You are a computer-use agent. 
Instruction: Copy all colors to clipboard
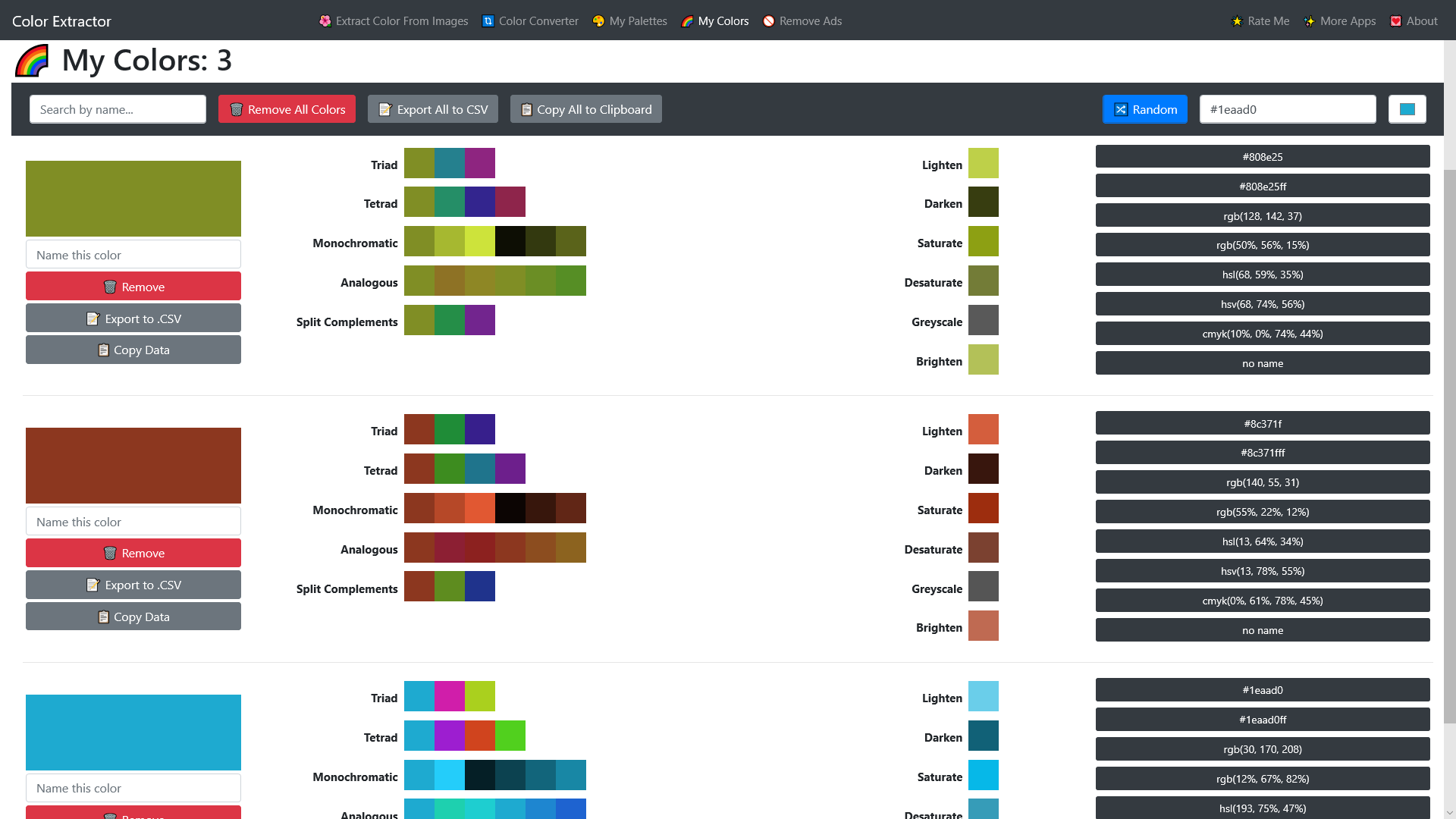586,109
